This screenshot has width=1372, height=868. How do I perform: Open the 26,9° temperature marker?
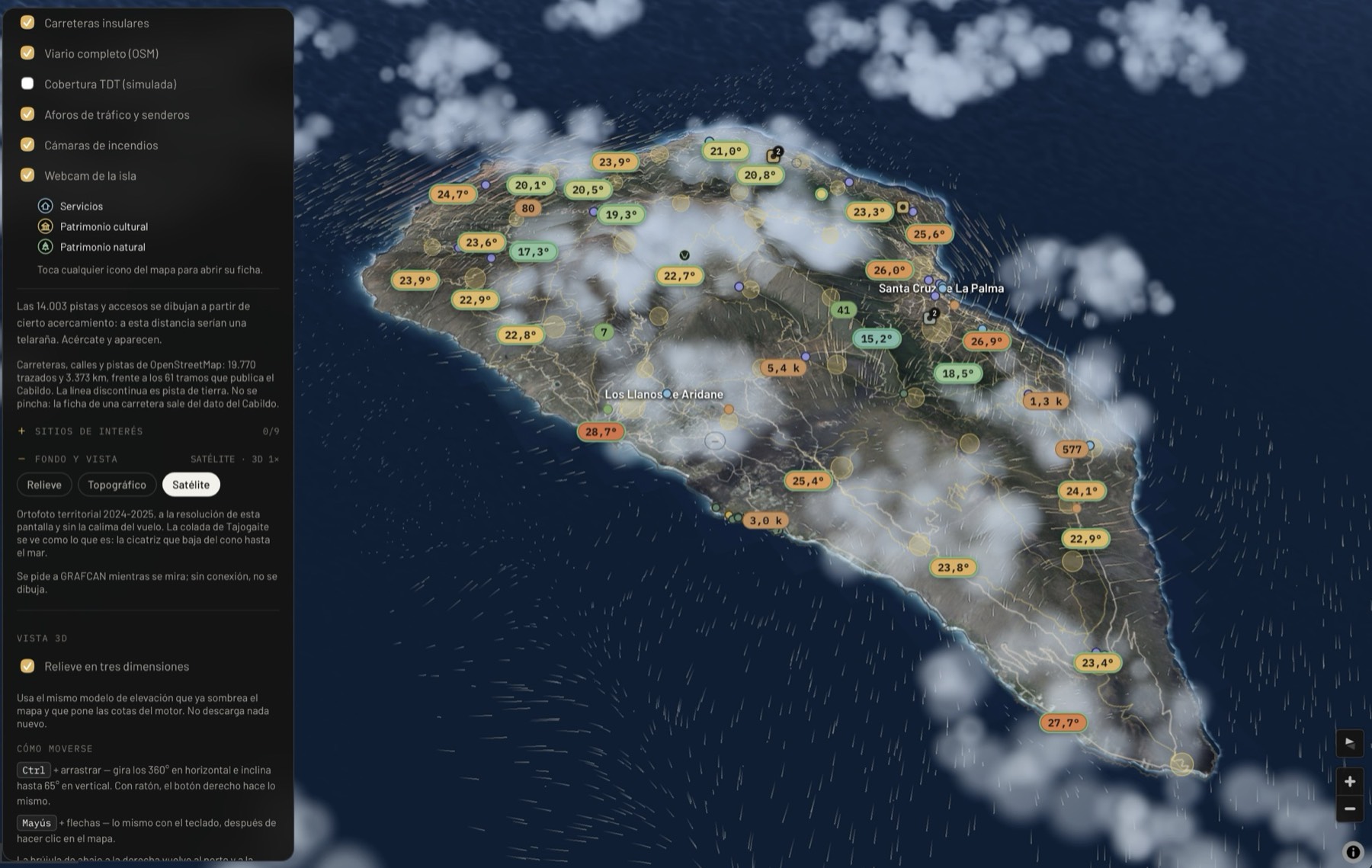pos(986,341)
